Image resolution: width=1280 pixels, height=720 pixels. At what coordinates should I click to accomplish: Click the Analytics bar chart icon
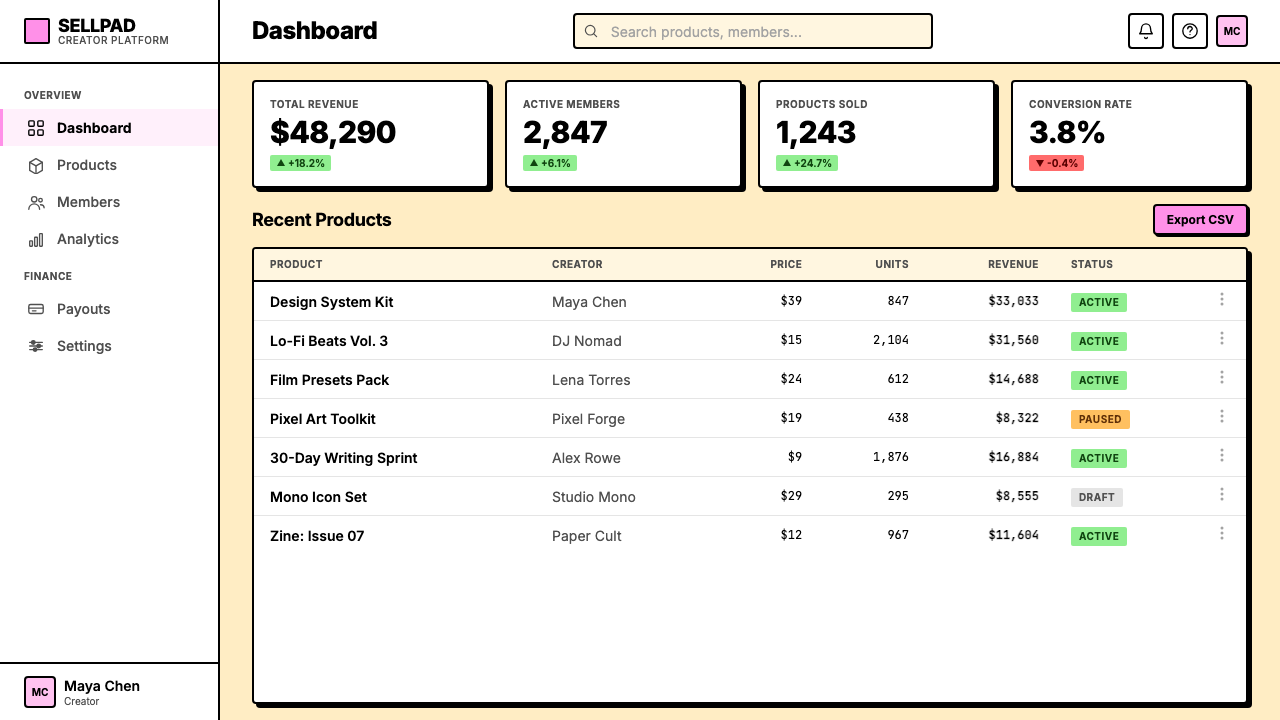point(36,239)
